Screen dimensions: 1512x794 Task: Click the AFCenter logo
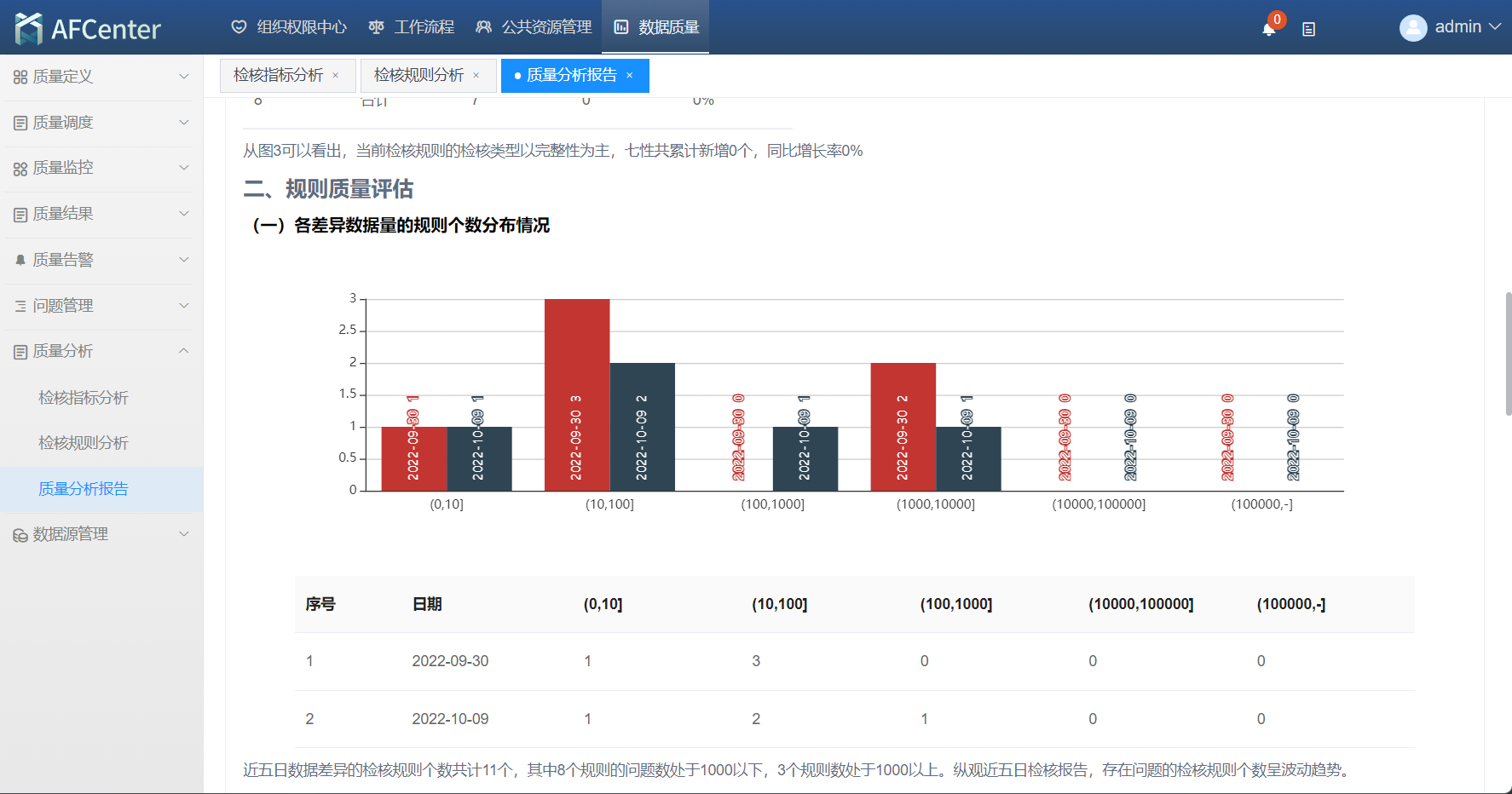pos(88,28)
